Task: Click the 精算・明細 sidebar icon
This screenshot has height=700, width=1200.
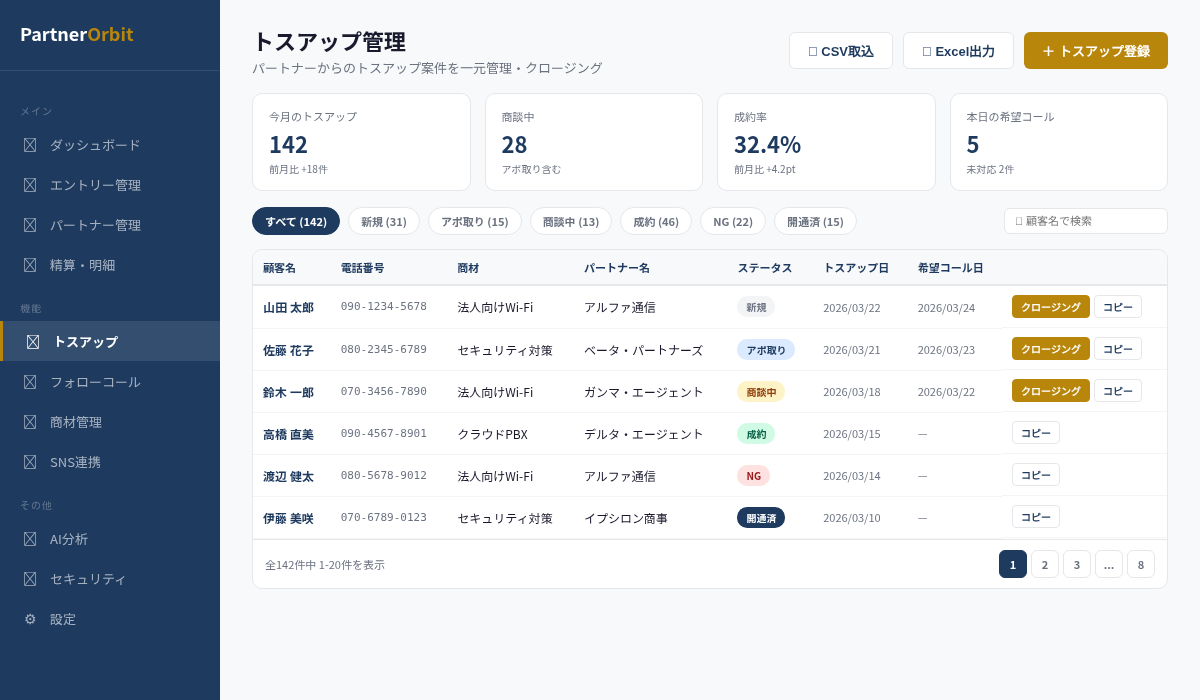Action: point(30,265)
